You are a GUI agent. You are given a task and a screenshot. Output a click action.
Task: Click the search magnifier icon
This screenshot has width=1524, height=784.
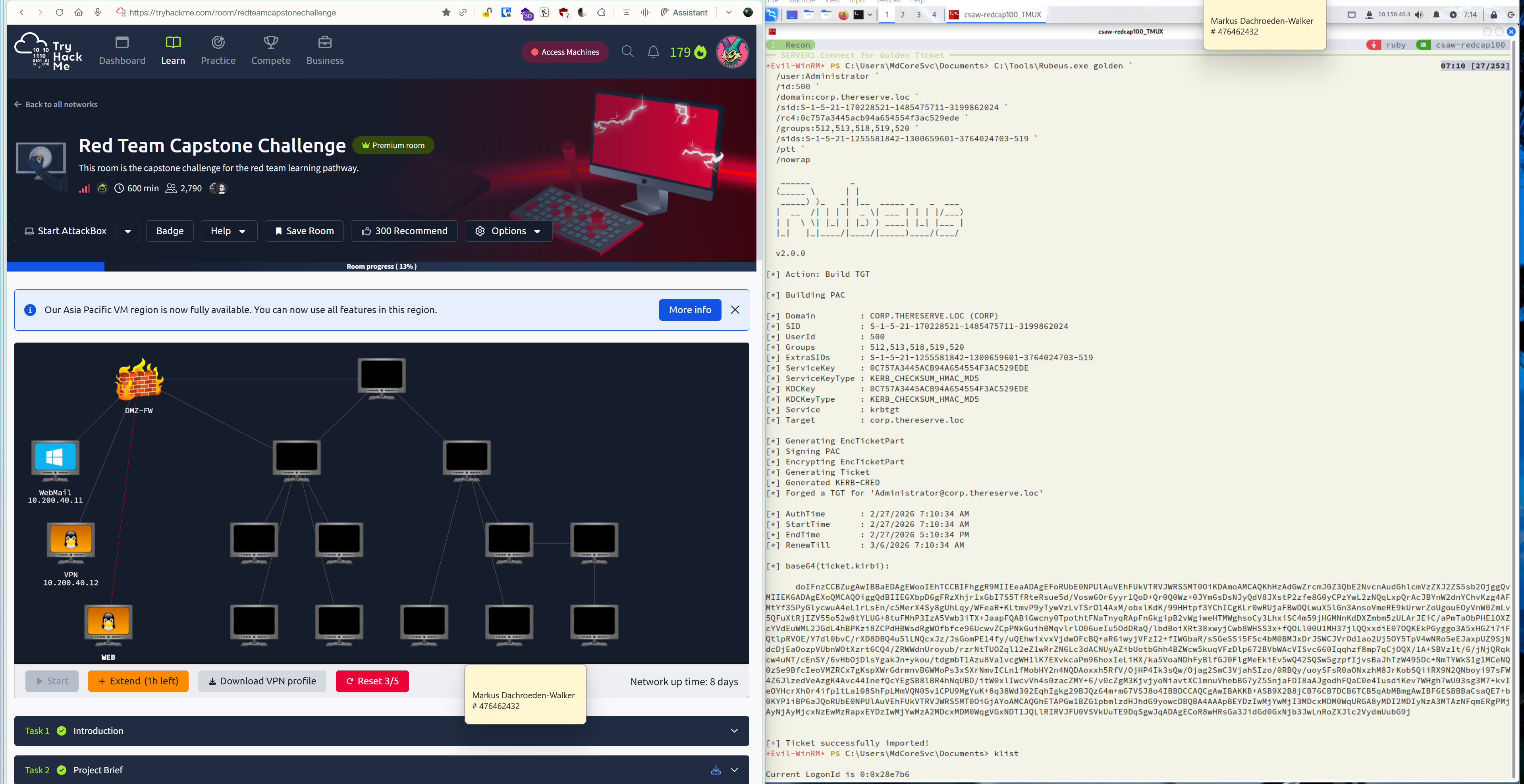pyautogui.click(x=627, y=52)
